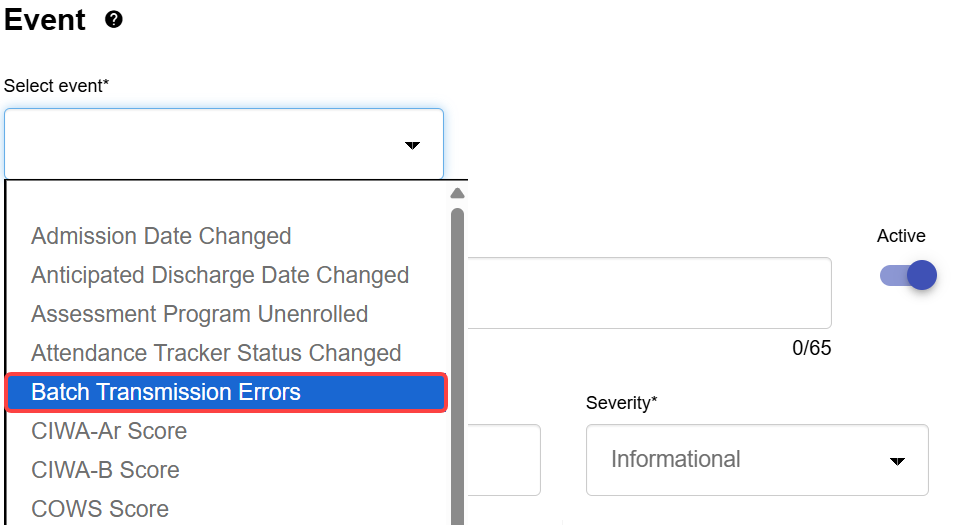
Task: Select Attendance Tracker Status Changed
Action: (216, 353)
